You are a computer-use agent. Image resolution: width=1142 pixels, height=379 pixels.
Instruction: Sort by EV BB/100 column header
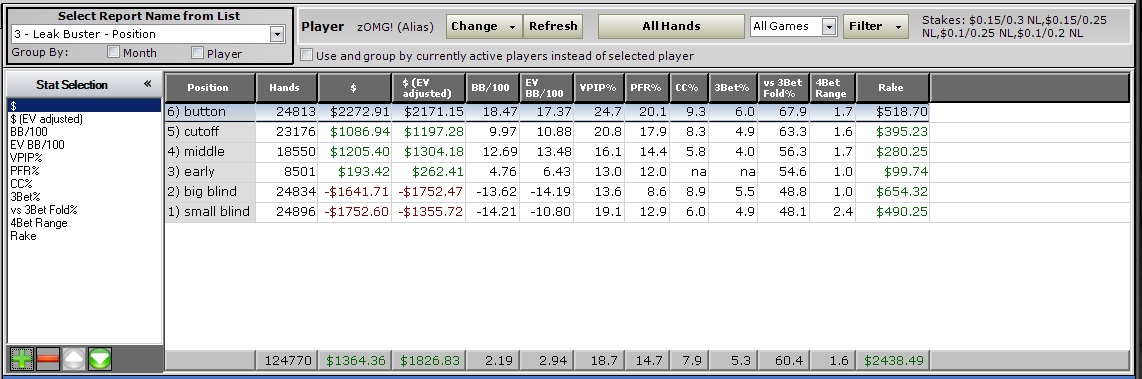coord(546,87)
